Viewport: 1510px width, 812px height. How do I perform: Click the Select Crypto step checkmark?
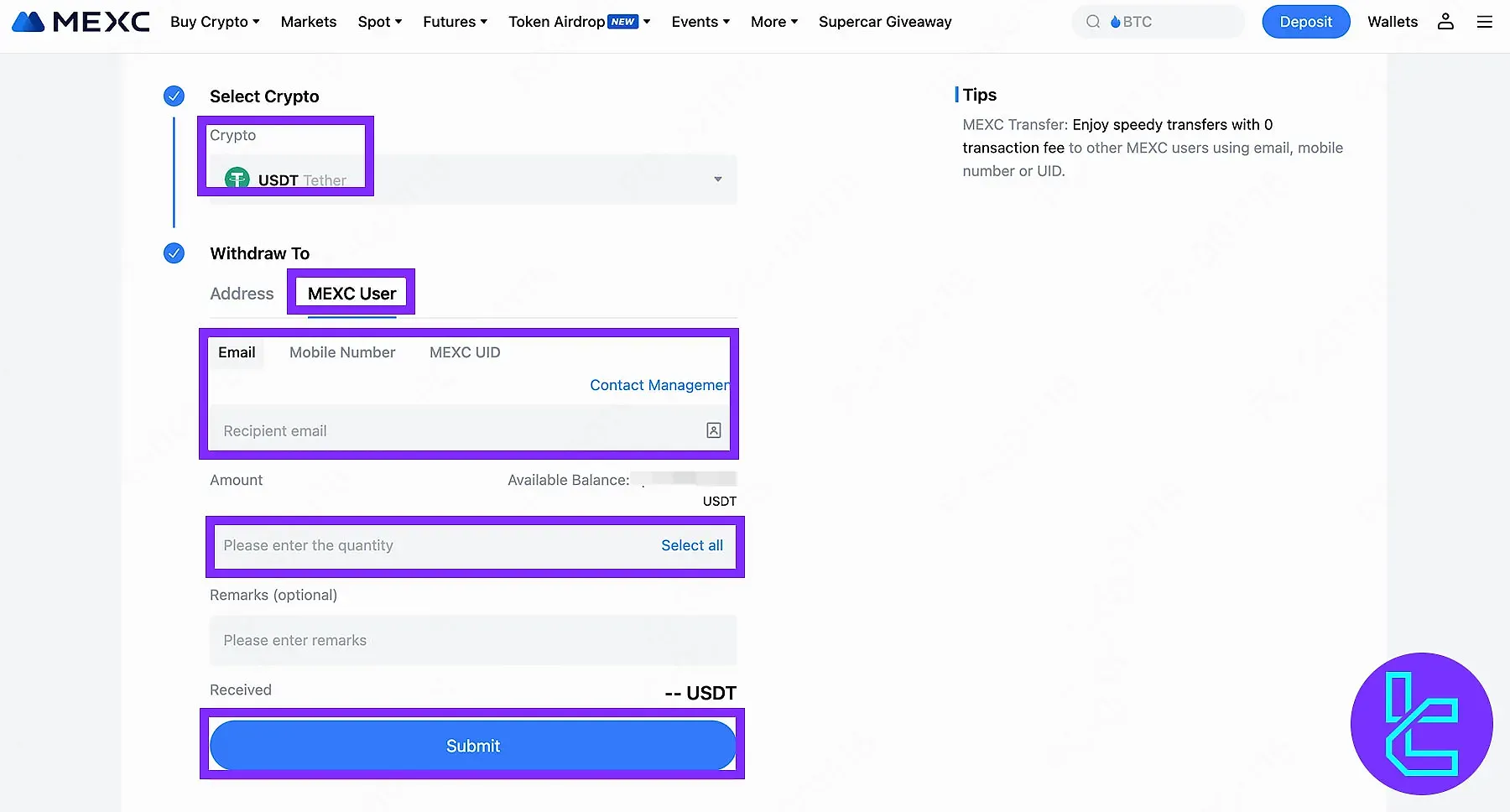(x=174, y=96)
